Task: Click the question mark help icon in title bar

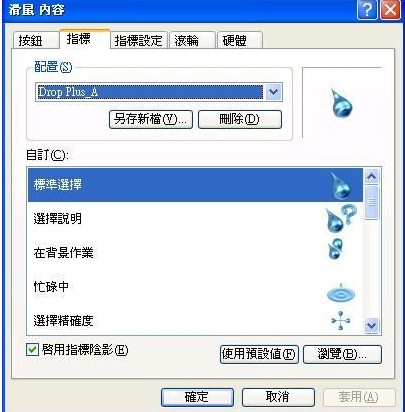Action: [x=367, y=10]
